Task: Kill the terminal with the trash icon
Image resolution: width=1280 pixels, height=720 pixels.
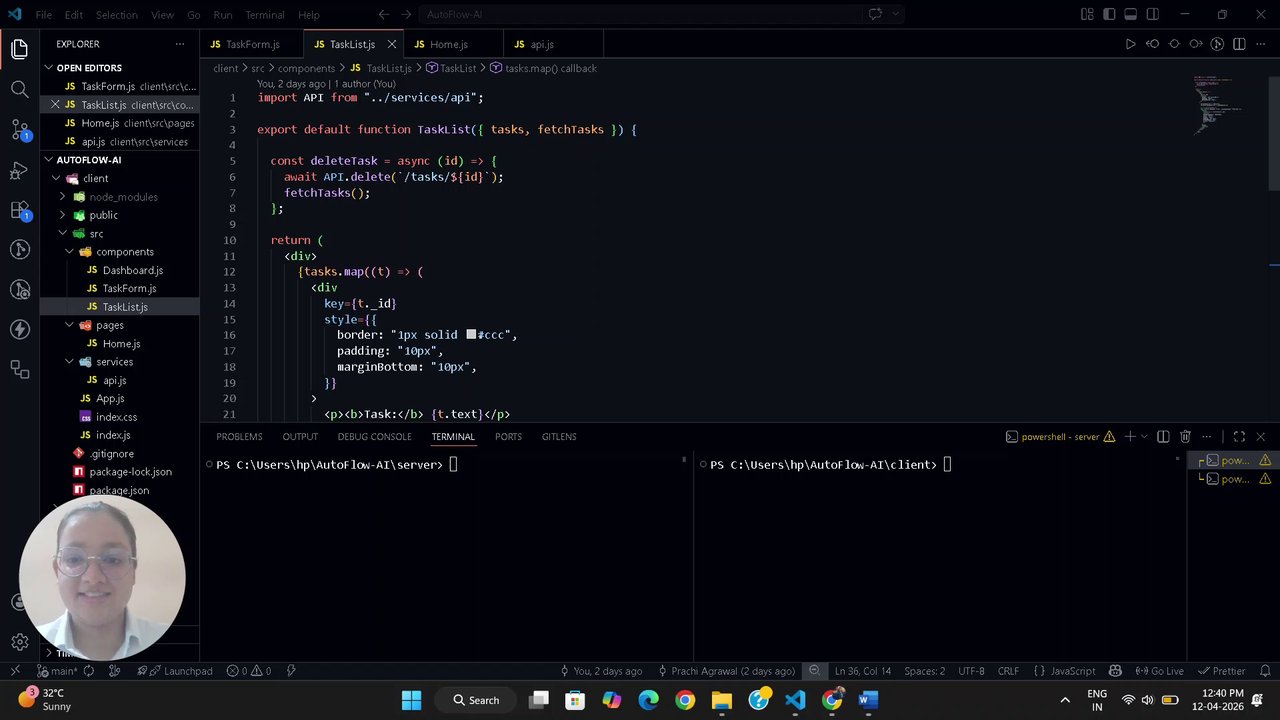Action: pyautogui.click(x=1185, y=437)
